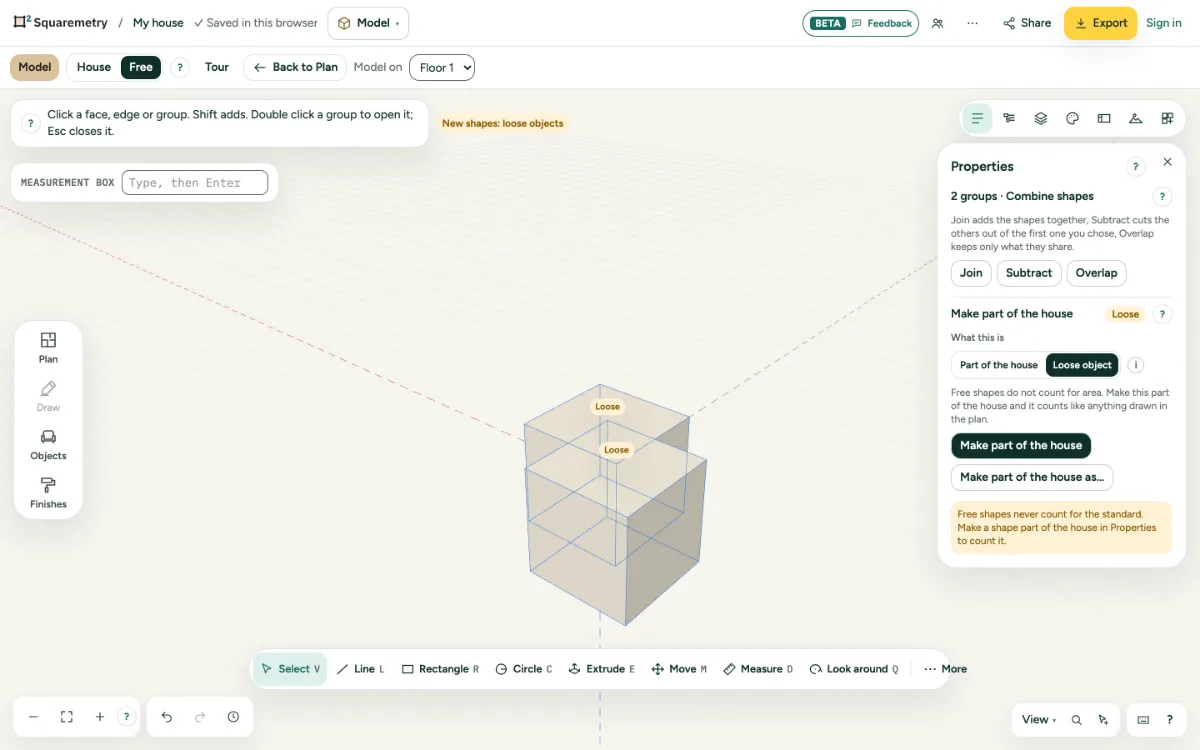The height and width of the screenshot is (750, 1200).
Task: Open the history clock icon
Action: (x=233, y=717)
